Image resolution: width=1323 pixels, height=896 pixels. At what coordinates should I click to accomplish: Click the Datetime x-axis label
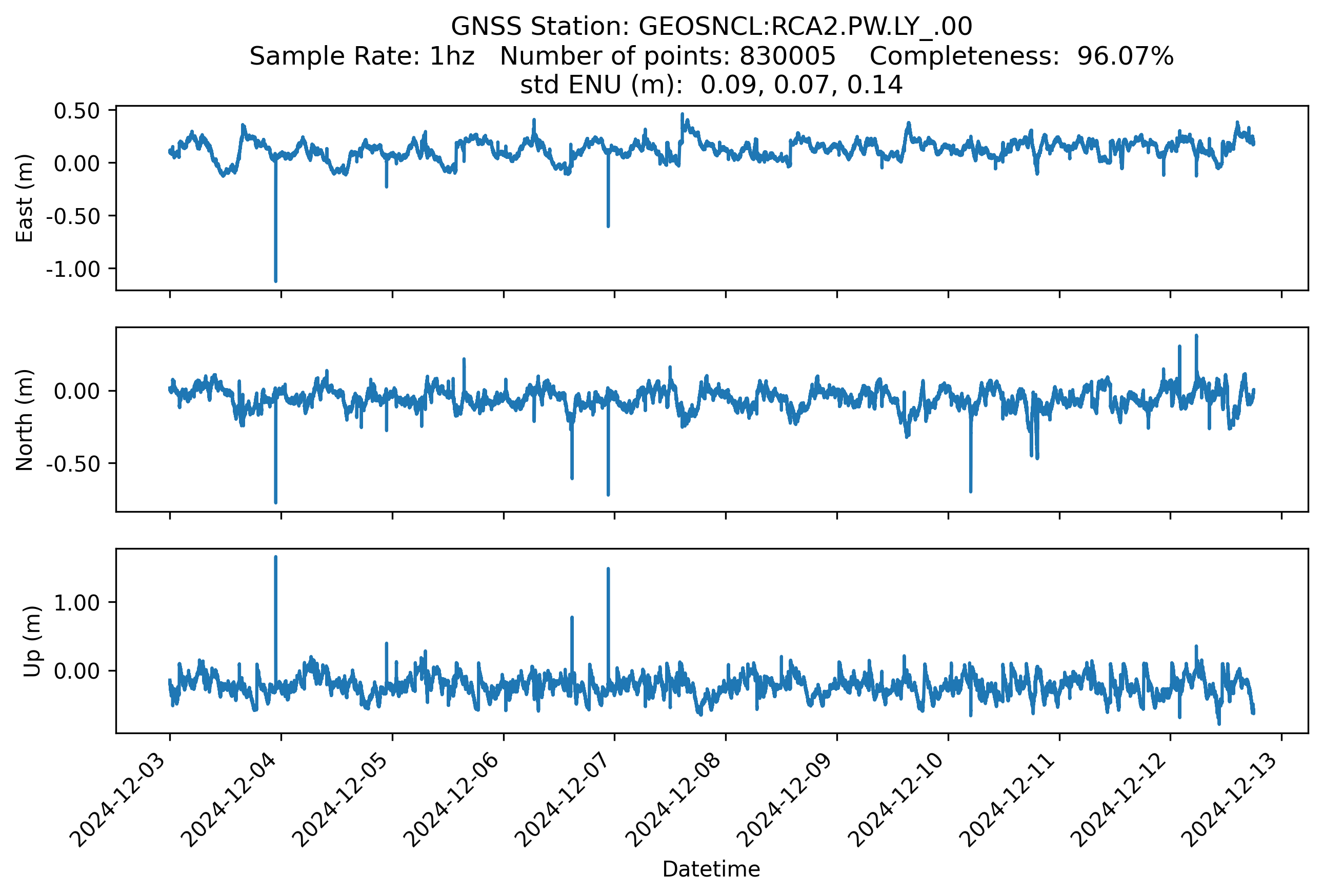pos(711,869)
